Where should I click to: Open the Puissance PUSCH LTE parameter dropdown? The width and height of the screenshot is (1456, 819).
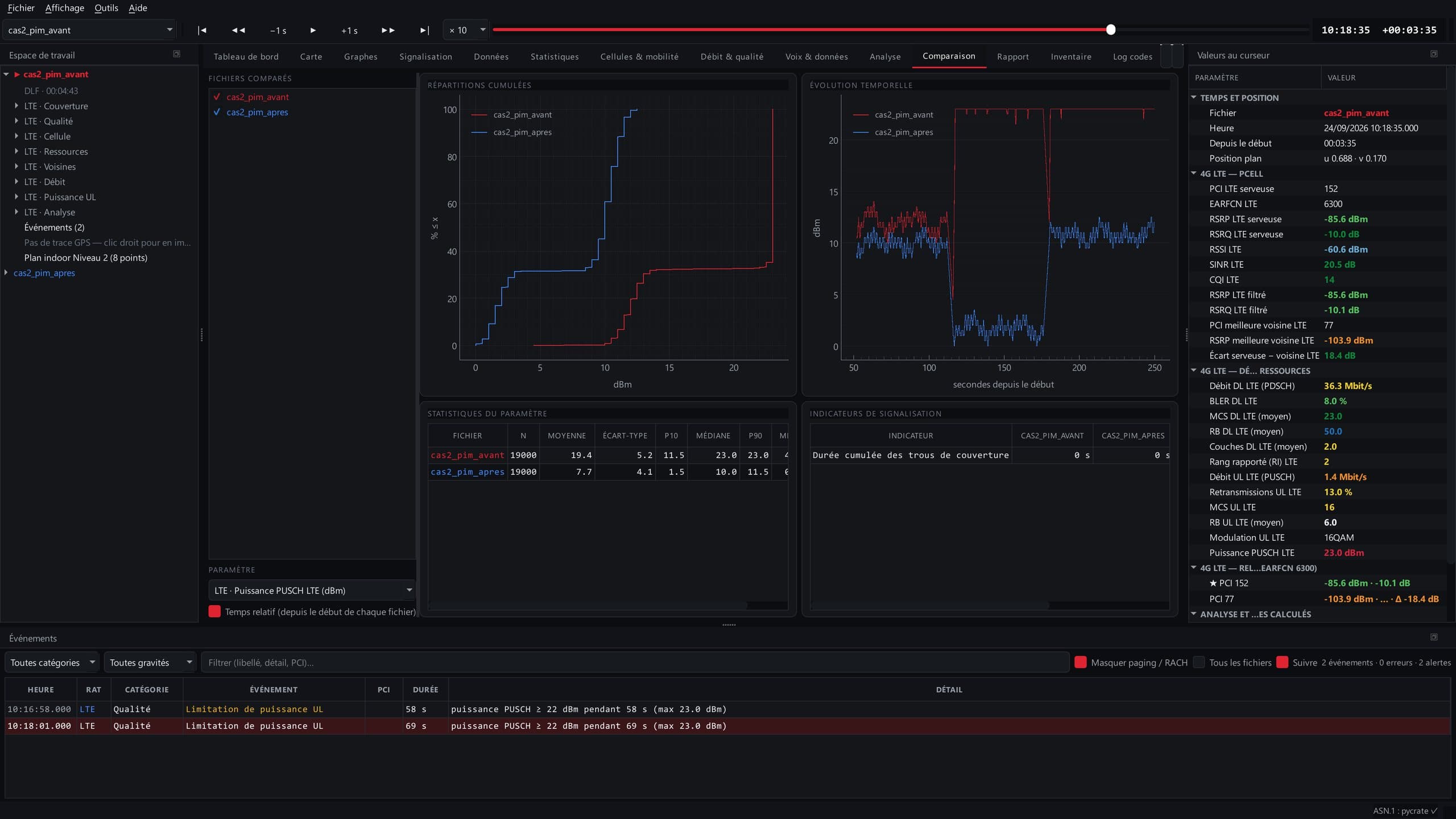(312, 590)
